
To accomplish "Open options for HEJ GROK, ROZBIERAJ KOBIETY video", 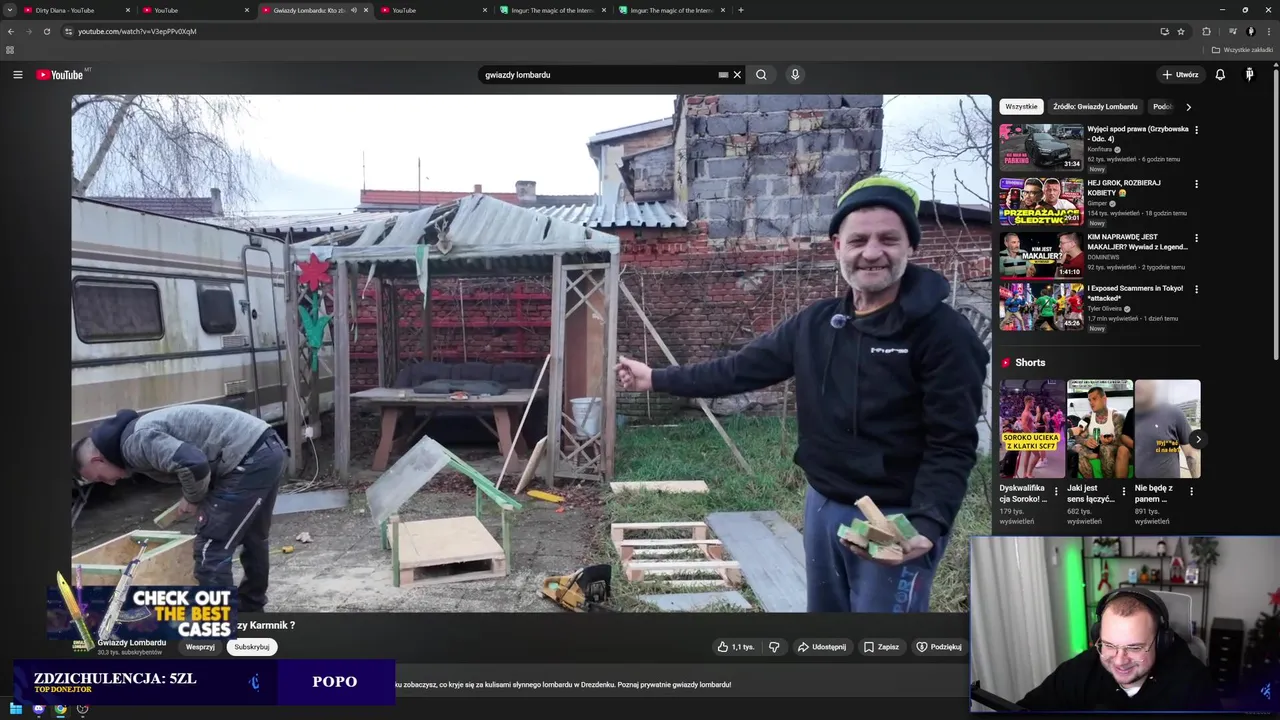I will point(1196,184).
